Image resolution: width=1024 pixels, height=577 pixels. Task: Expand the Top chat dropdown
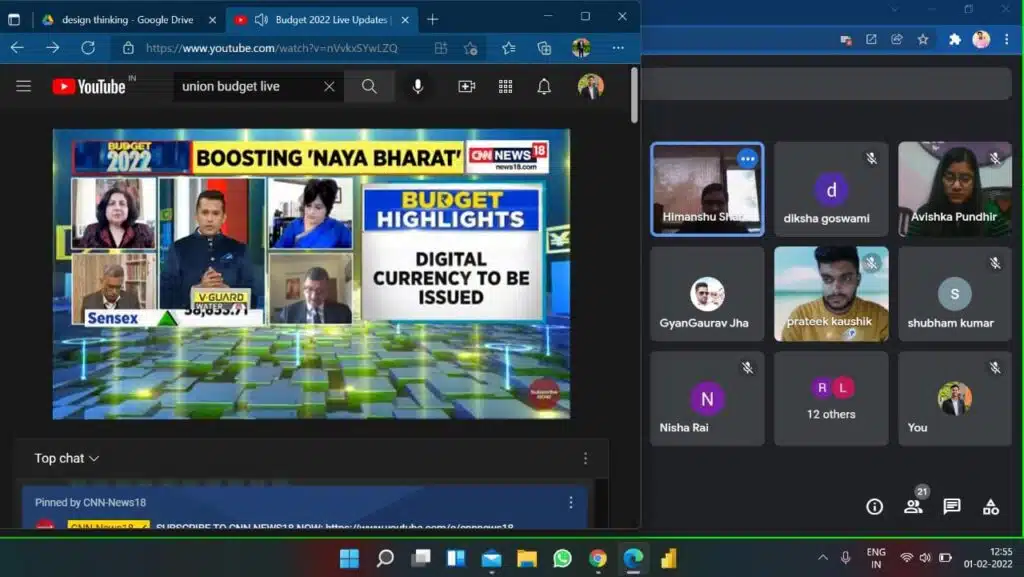tap(67, 458)
